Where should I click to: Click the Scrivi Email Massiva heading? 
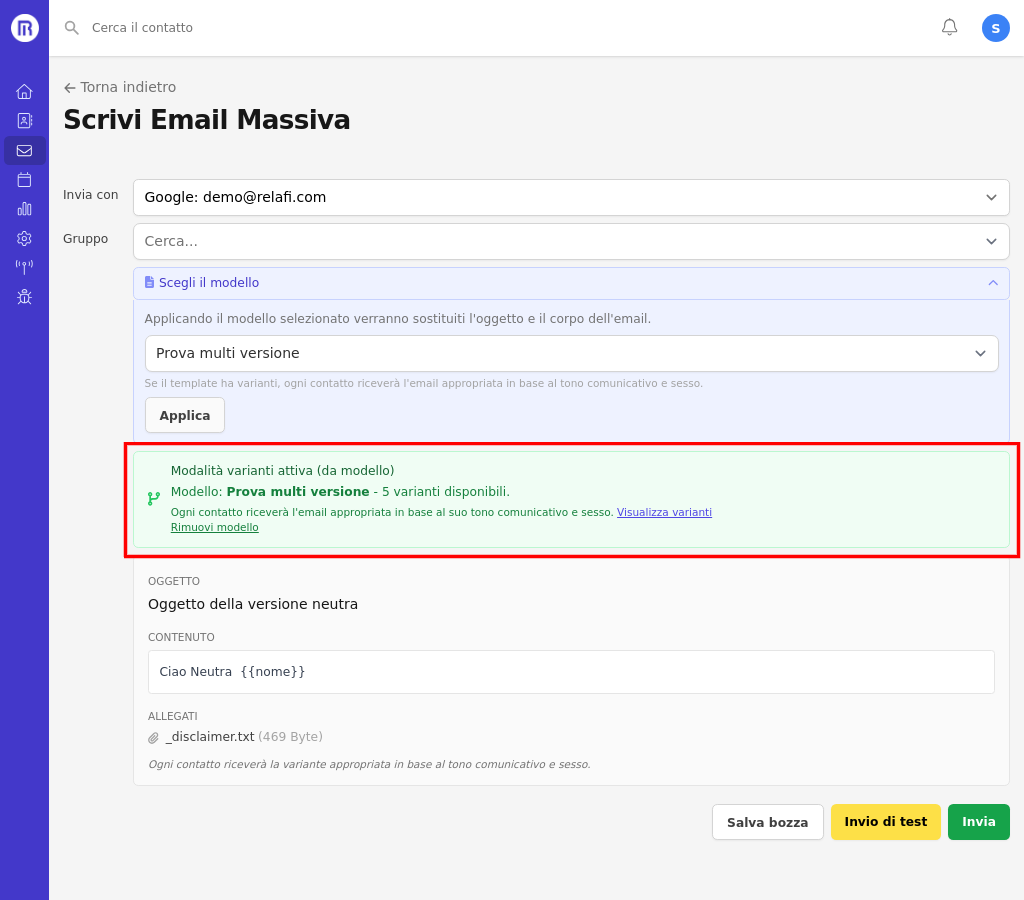coord(206,120)
